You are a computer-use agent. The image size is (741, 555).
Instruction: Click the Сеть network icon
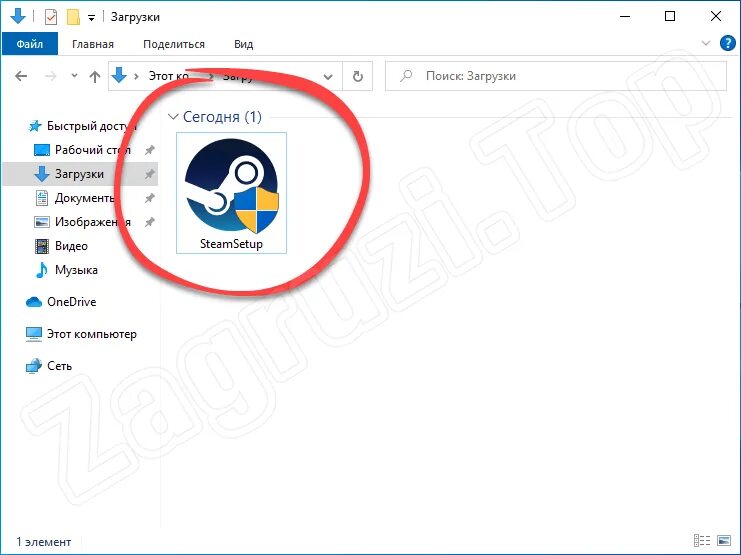click(x=34, y=366)
